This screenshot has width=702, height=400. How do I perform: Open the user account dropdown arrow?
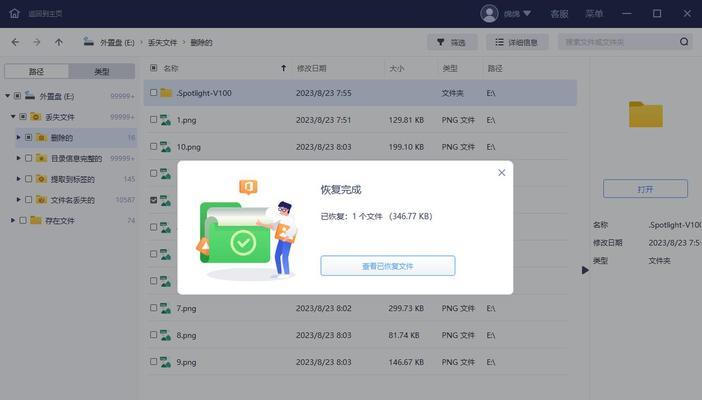(x=527, y=13)
